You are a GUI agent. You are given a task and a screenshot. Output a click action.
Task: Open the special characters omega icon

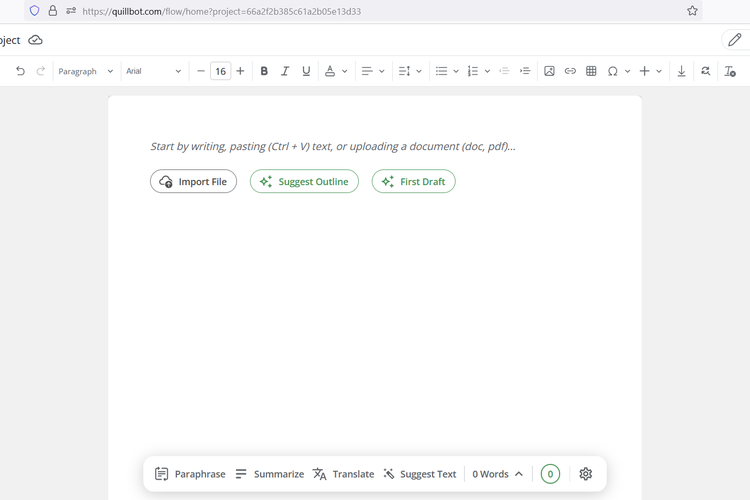click(x=613, y=71)
